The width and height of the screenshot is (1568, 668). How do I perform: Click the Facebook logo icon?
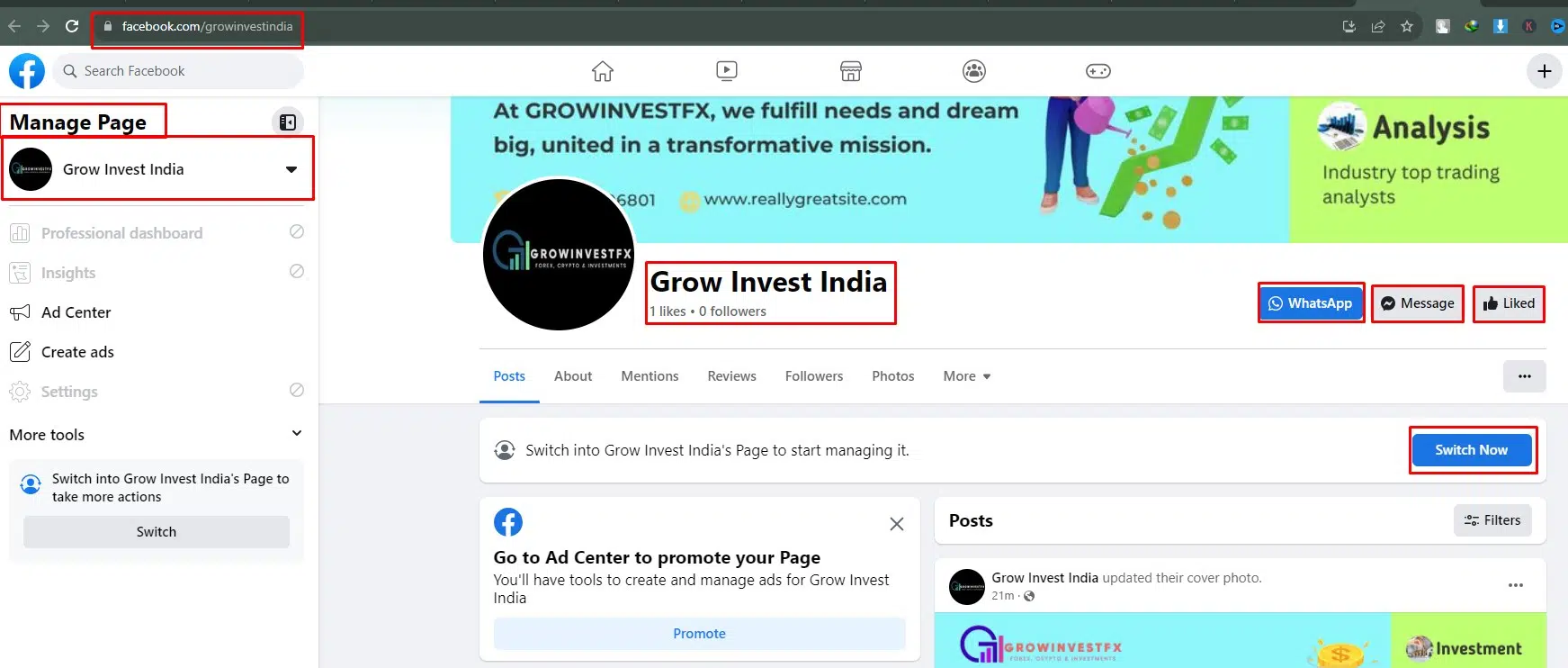coord(27,71)
